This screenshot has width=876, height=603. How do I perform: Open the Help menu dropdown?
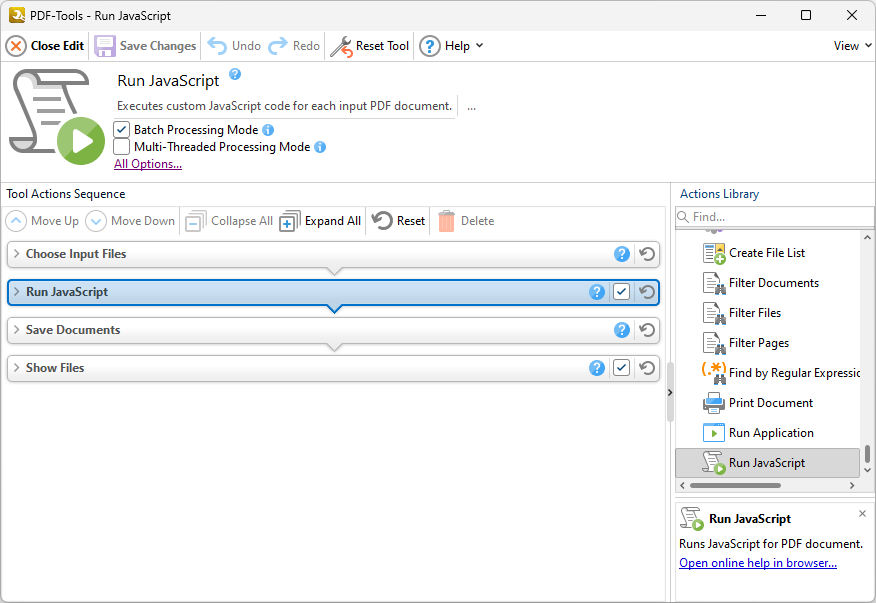point(451,46)
